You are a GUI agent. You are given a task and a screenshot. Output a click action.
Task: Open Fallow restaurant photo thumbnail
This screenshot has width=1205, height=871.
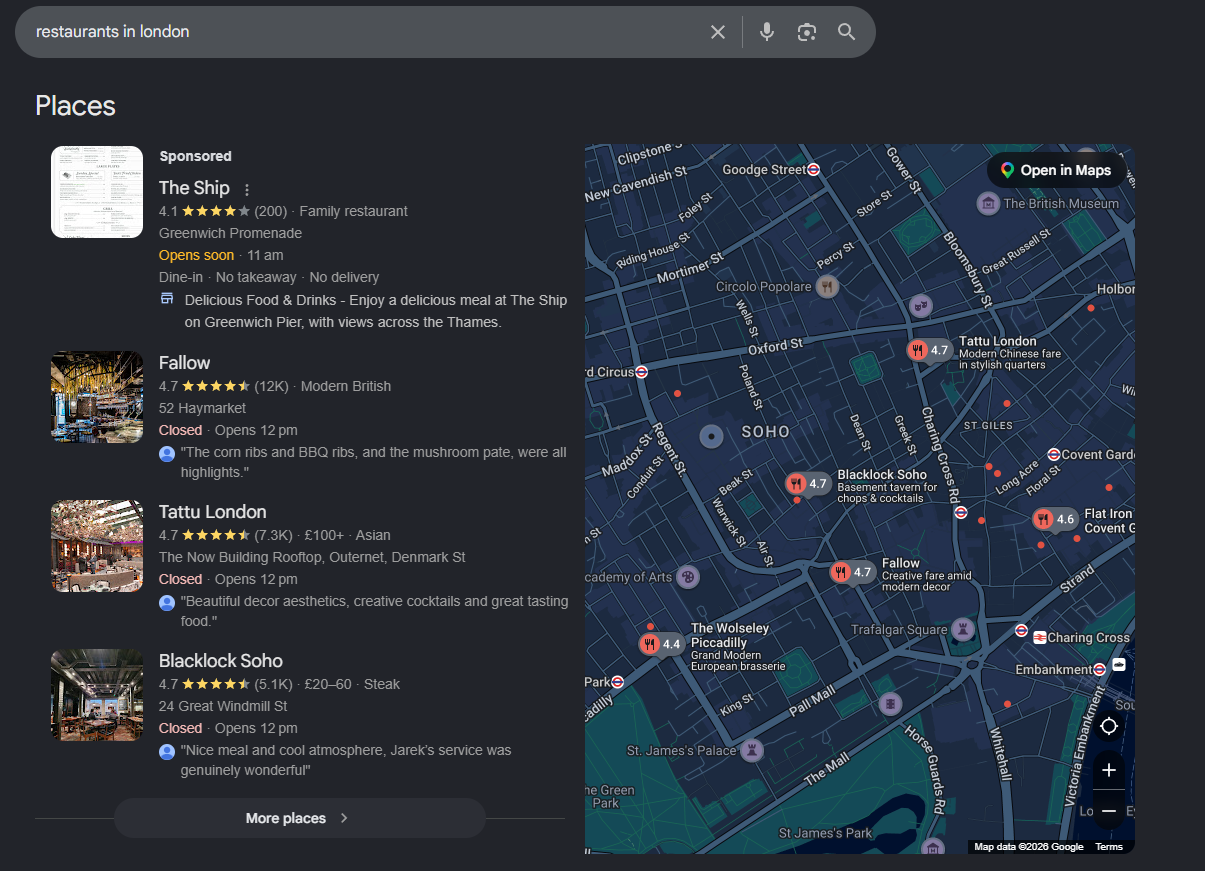(x=97, y=397)
